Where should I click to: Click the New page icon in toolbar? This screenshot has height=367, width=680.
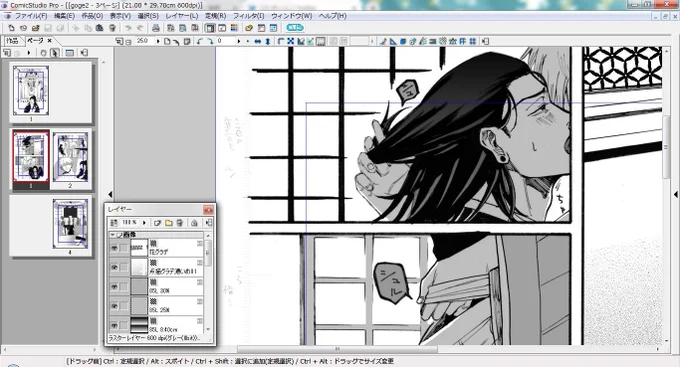(11, 28)
